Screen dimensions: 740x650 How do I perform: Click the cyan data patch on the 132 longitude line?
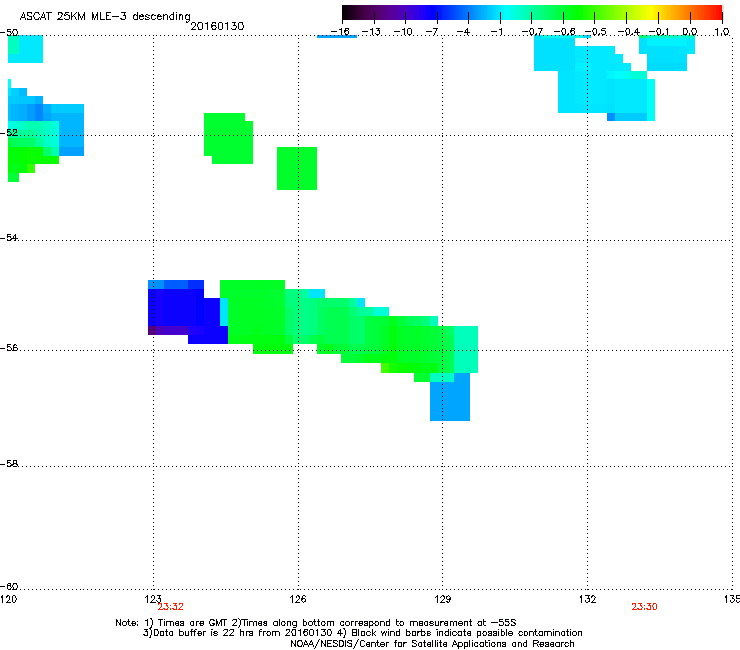[x=595, y=78]
